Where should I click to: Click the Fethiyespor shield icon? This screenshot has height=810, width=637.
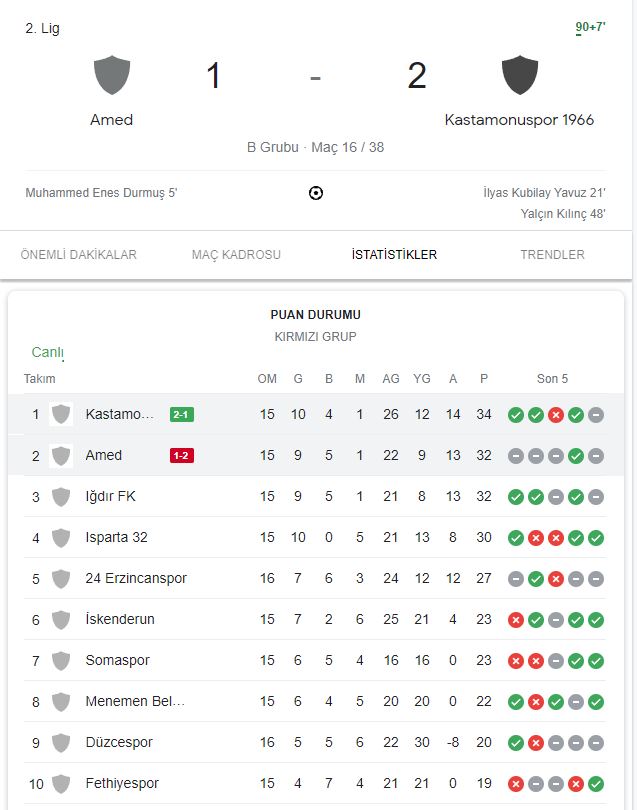(62, 783)
